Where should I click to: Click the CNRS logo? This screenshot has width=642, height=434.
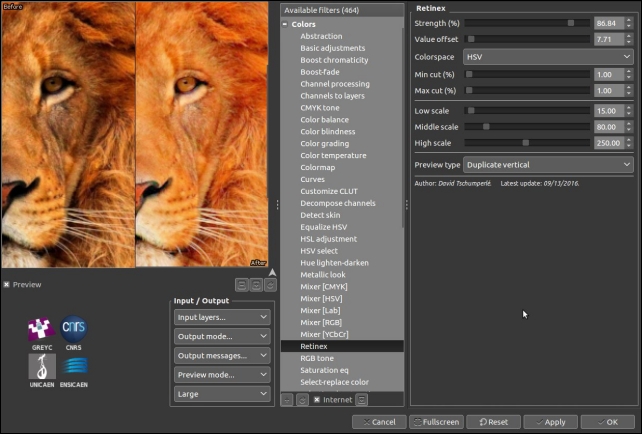74,329
